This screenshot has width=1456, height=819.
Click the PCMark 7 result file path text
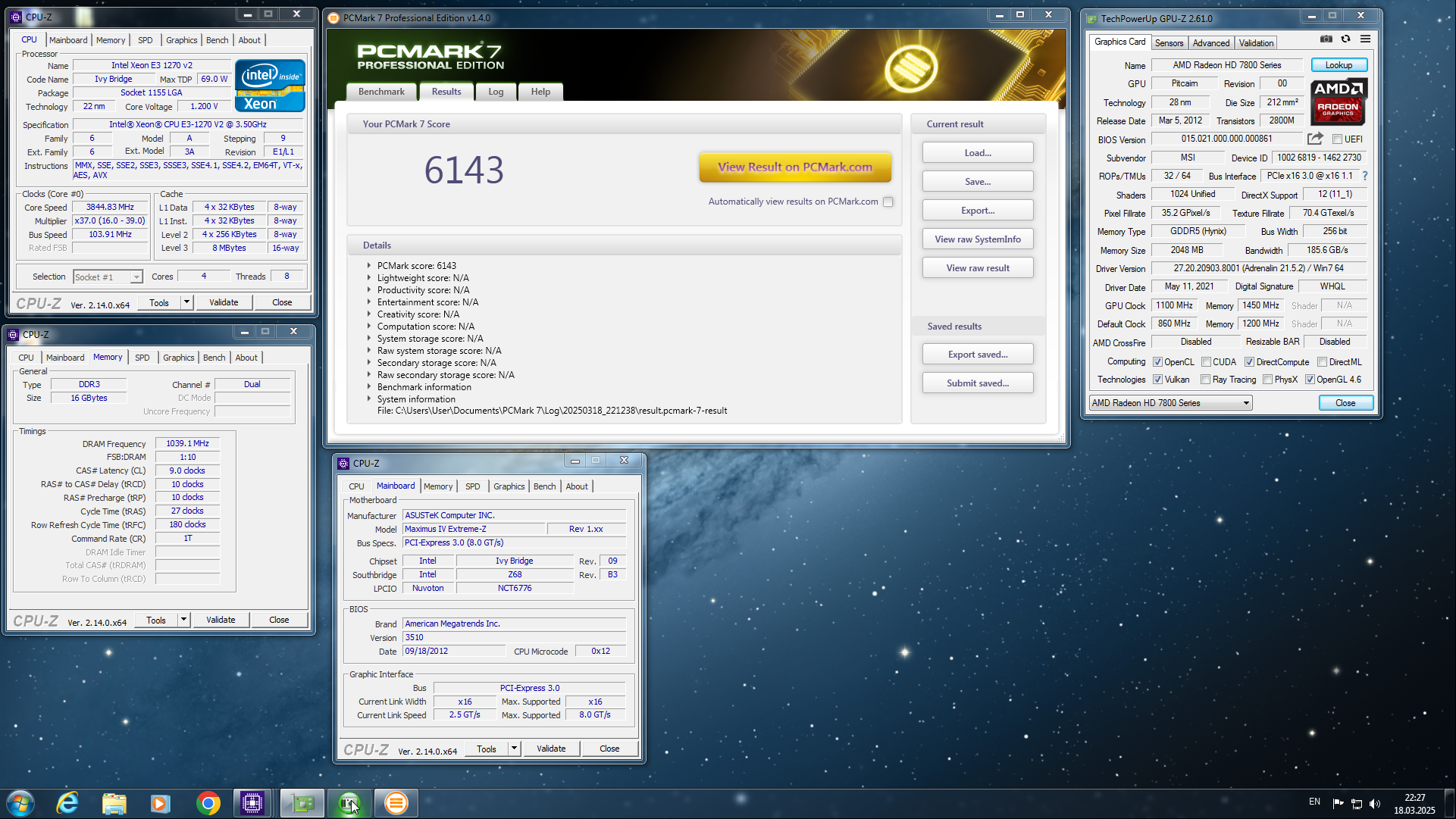click(x=552, y=411)
